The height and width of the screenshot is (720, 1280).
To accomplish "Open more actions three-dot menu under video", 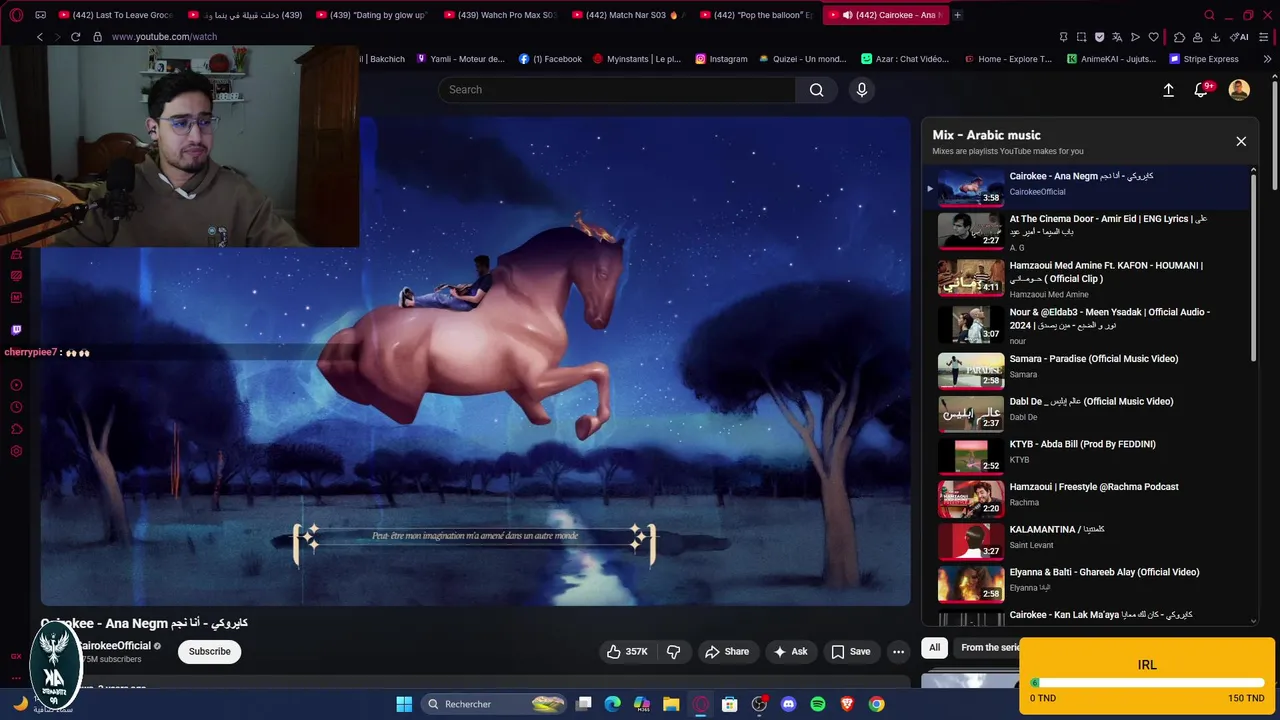I will tap(898, 651).
